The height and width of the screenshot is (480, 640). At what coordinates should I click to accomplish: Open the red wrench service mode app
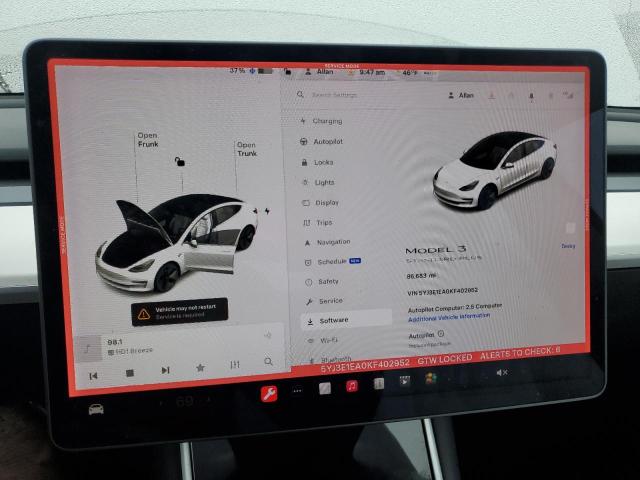(269, 393)
